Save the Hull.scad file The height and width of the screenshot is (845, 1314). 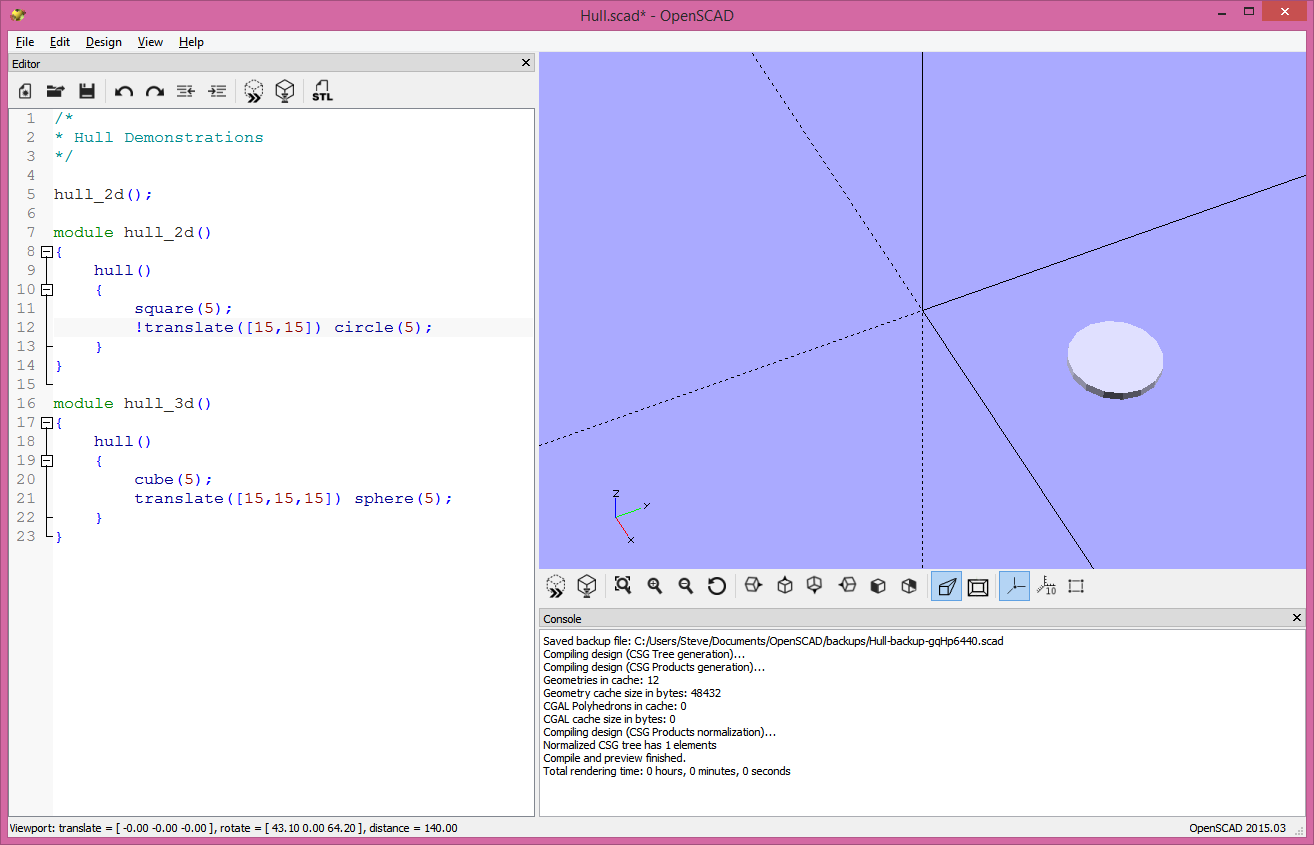[87, 90]
